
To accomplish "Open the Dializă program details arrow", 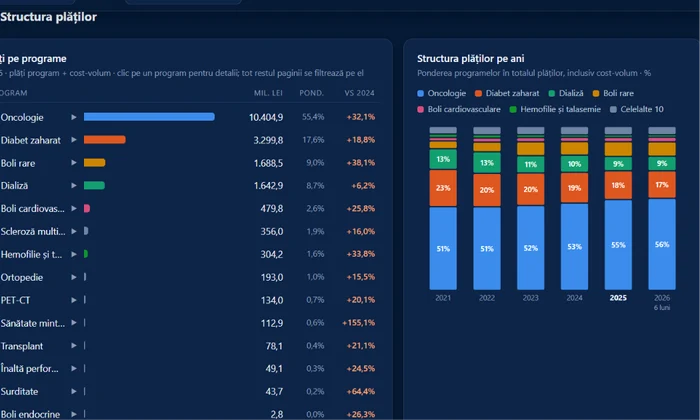I will 74,185.
